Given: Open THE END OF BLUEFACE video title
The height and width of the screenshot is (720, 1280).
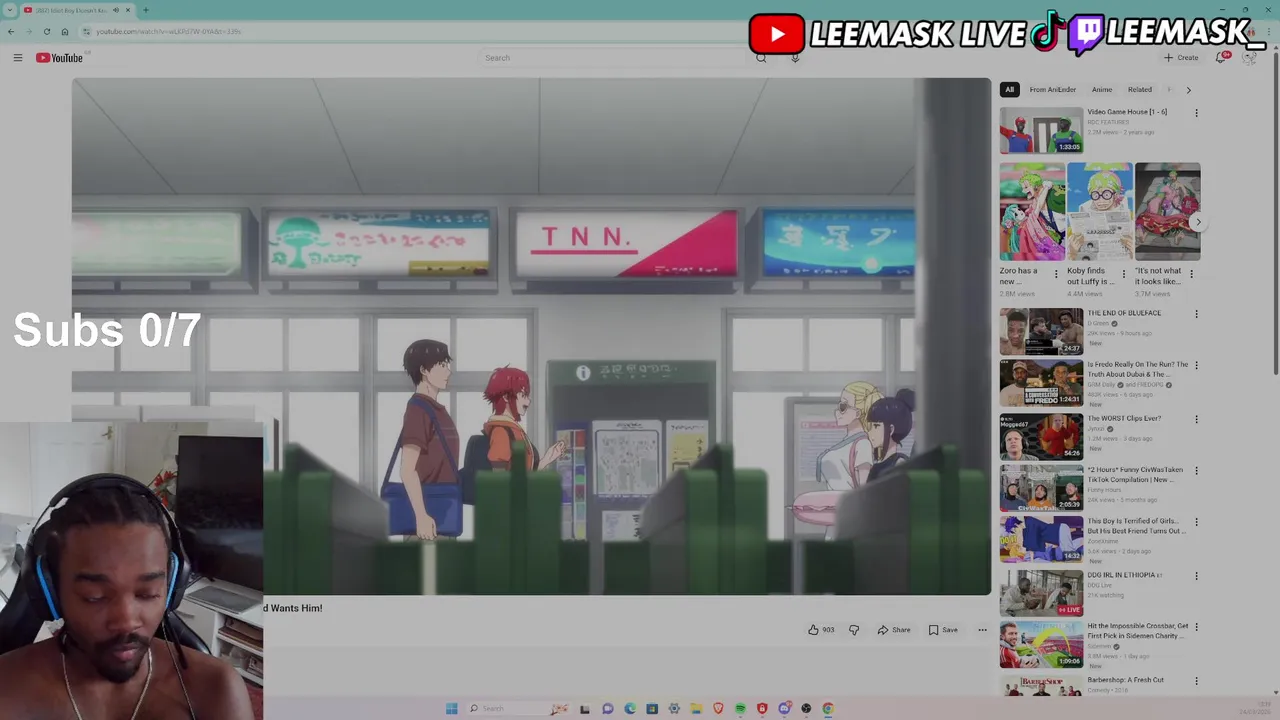Looking at the screenshot, I should coord(1124,313).
